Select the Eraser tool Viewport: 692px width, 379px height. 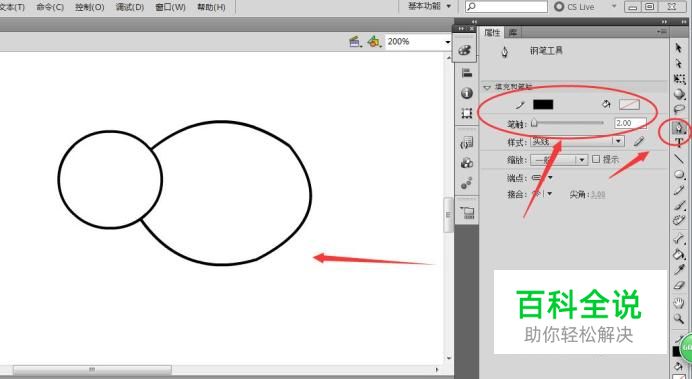(679, 285)
